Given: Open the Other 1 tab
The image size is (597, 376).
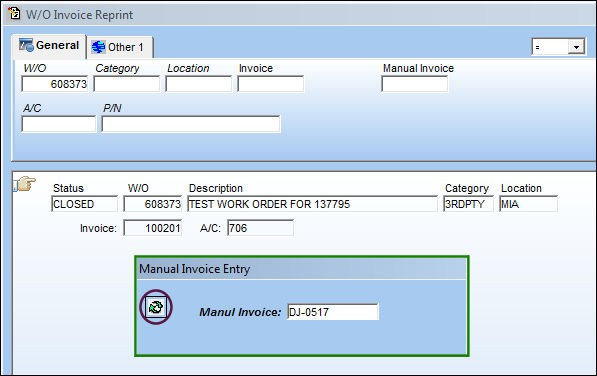Looking at the screenshot, I should 120,47.
